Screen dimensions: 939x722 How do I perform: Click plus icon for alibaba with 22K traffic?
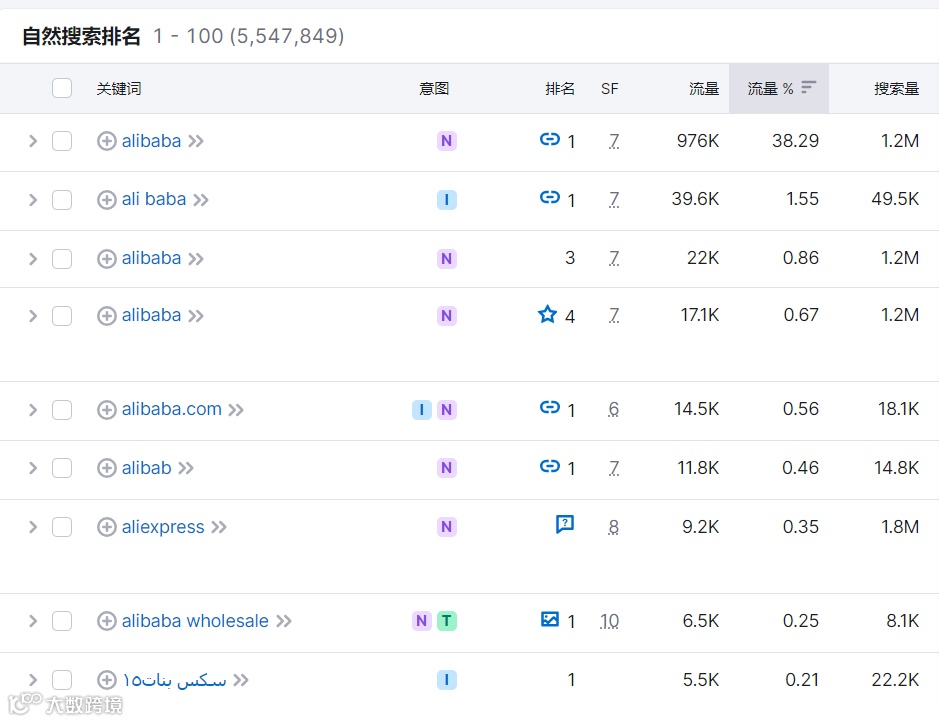click(x=107, y=259)
